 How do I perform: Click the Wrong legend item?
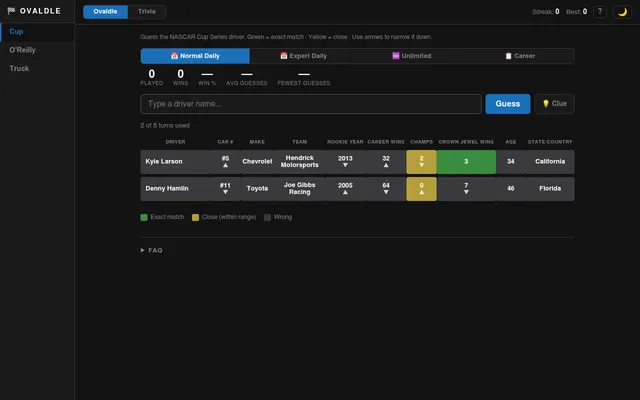click(278, 217)
